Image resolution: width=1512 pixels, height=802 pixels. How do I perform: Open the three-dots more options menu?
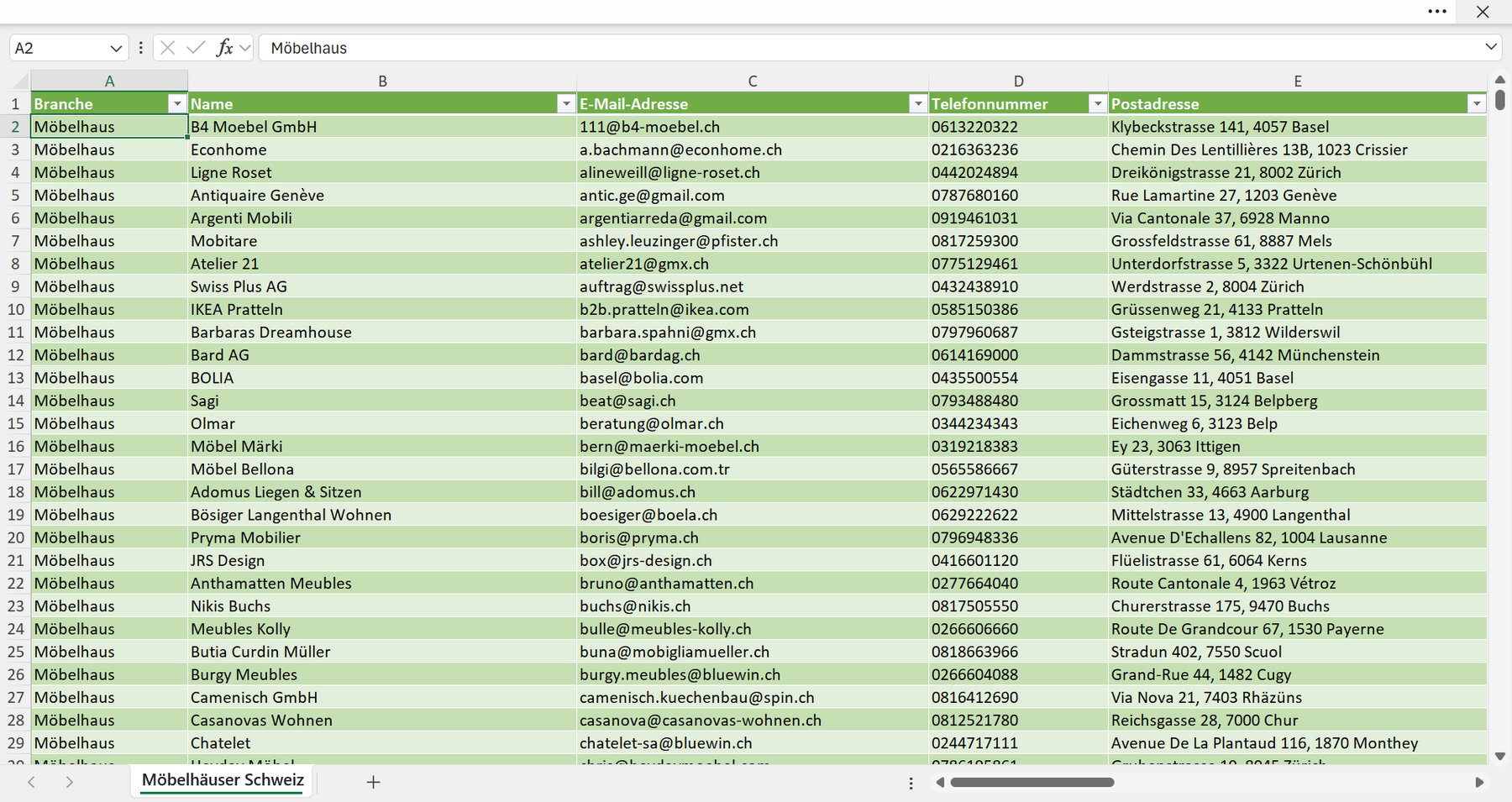(1437, 12)
